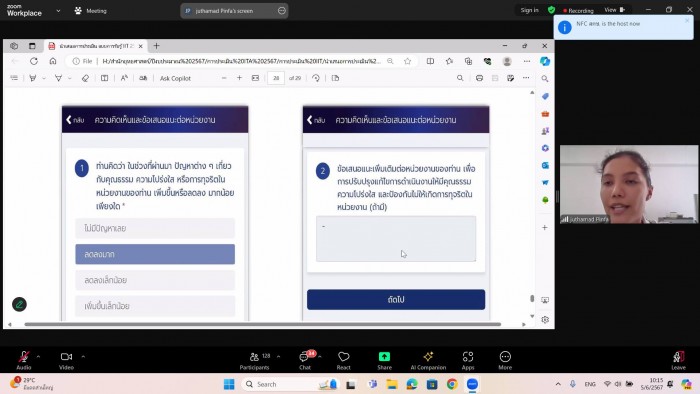Expand Zoom audio options arrow
700x394 pixels.
[38, 357]
